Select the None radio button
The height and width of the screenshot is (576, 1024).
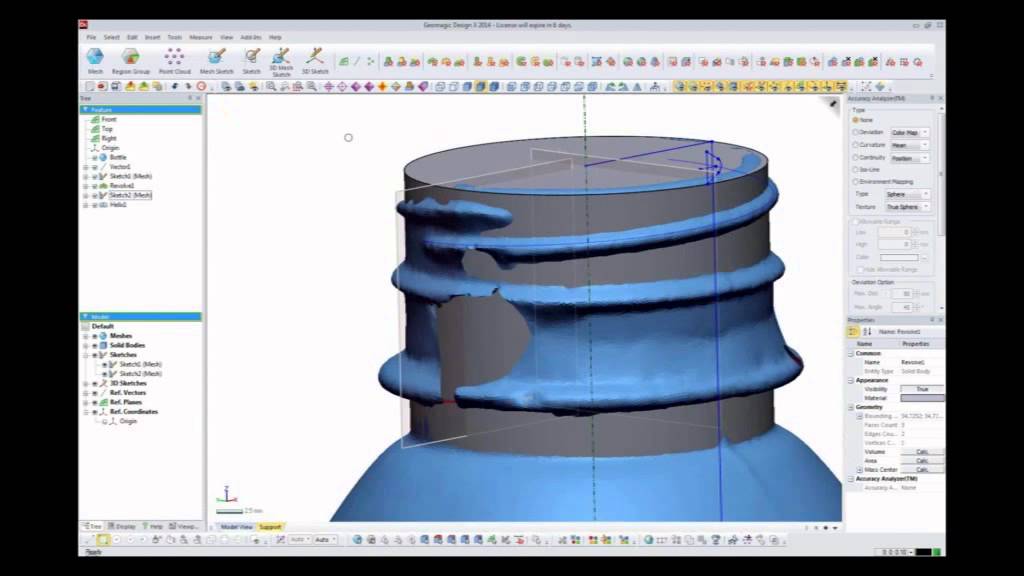pos(855,120)
